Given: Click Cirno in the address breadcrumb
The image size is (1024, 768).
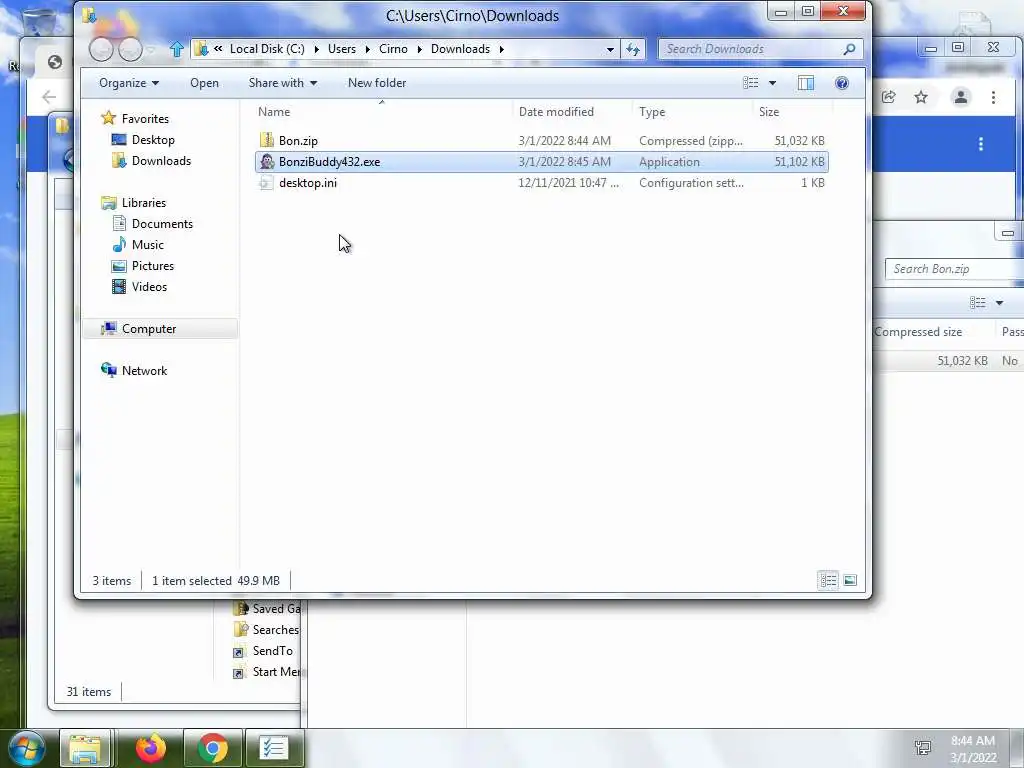Looking at the screenshot, I should (393, 49).
